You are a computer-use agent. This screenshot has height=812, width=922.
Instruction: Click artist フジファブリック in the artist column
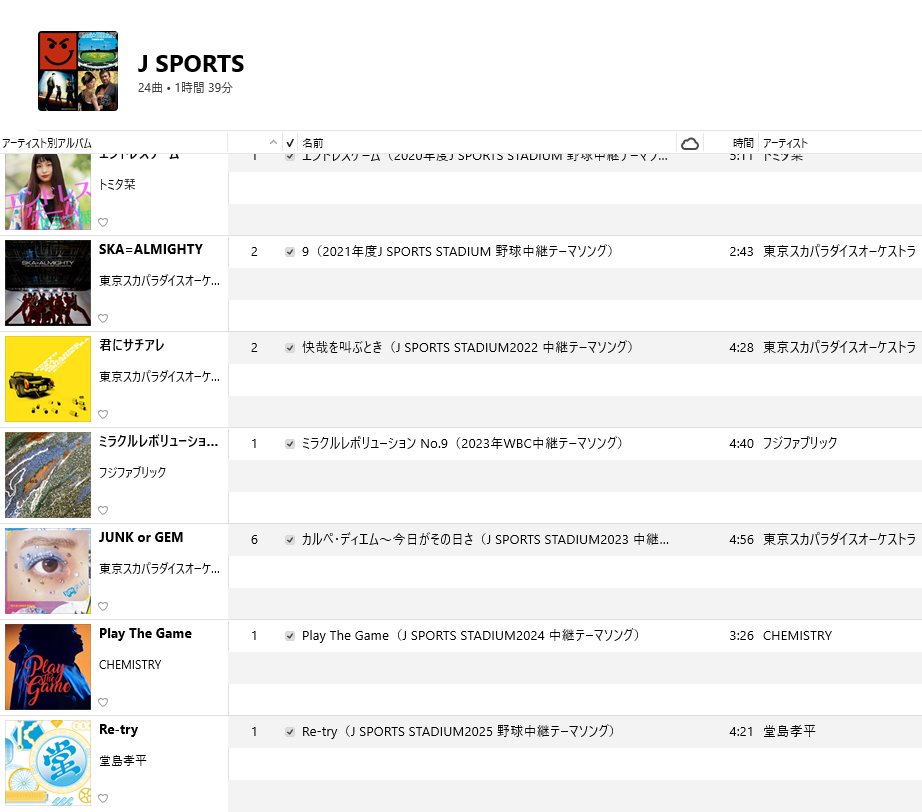800,443
